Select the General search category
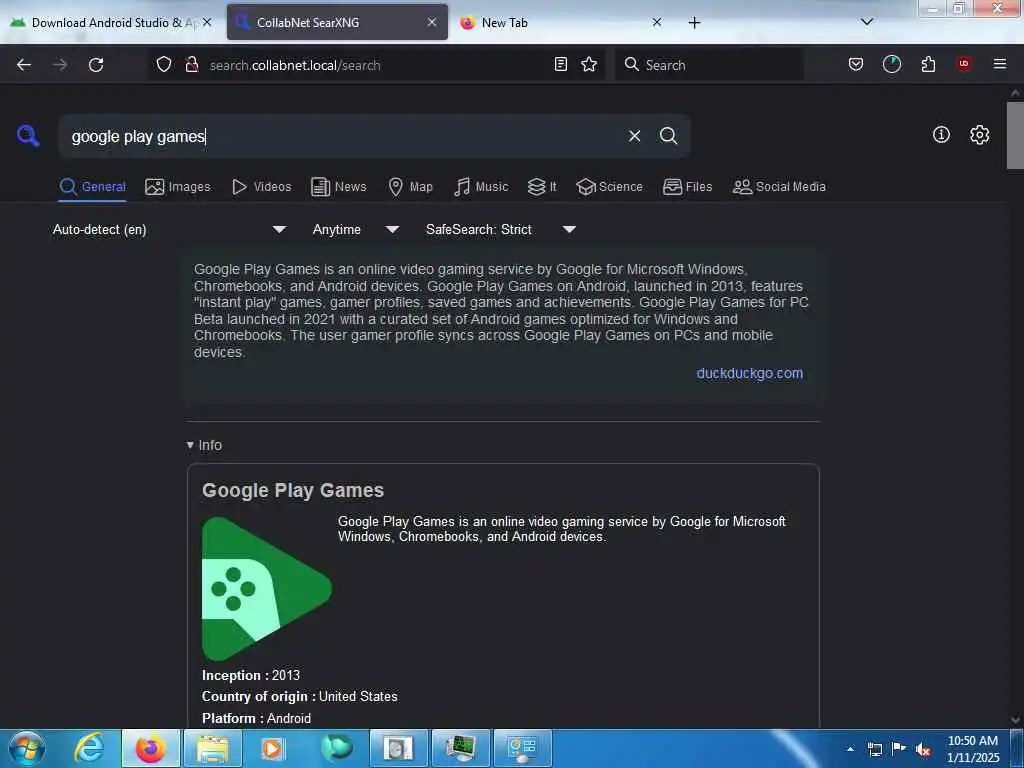Viewport: 1024px width, 768px height. click(92, 187)
